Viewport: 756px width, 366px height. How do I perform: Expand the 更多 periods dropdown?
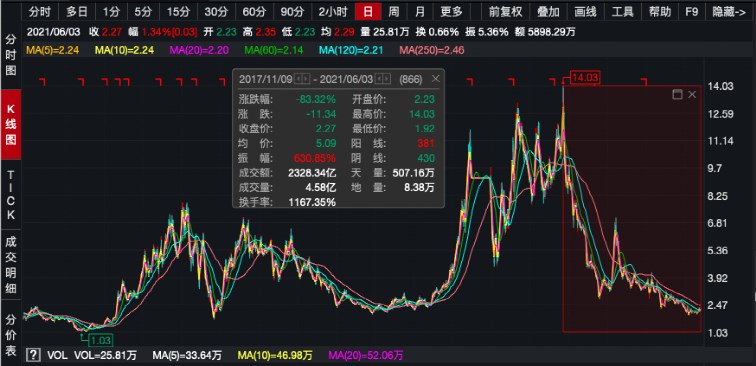[x=451, y=12]
